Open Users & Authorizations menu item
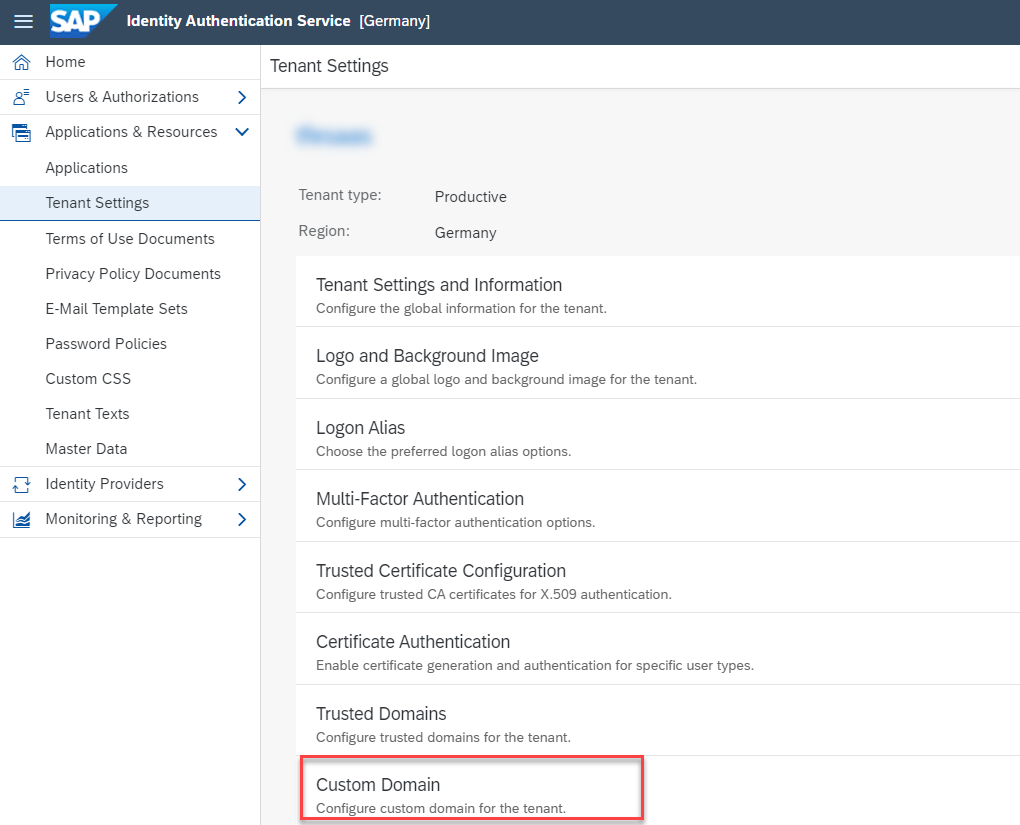 130,97
